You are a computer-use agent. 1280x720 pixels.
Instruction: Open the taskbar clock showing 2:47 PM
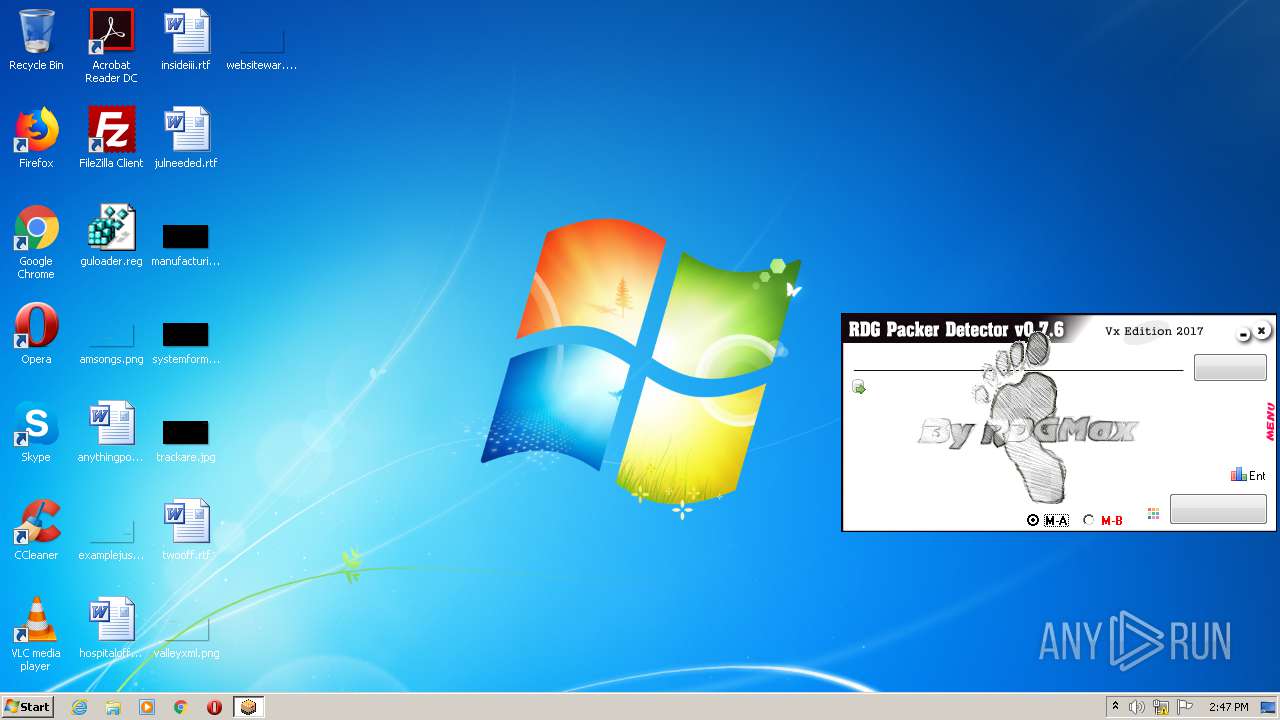(x=1228, y=707)
